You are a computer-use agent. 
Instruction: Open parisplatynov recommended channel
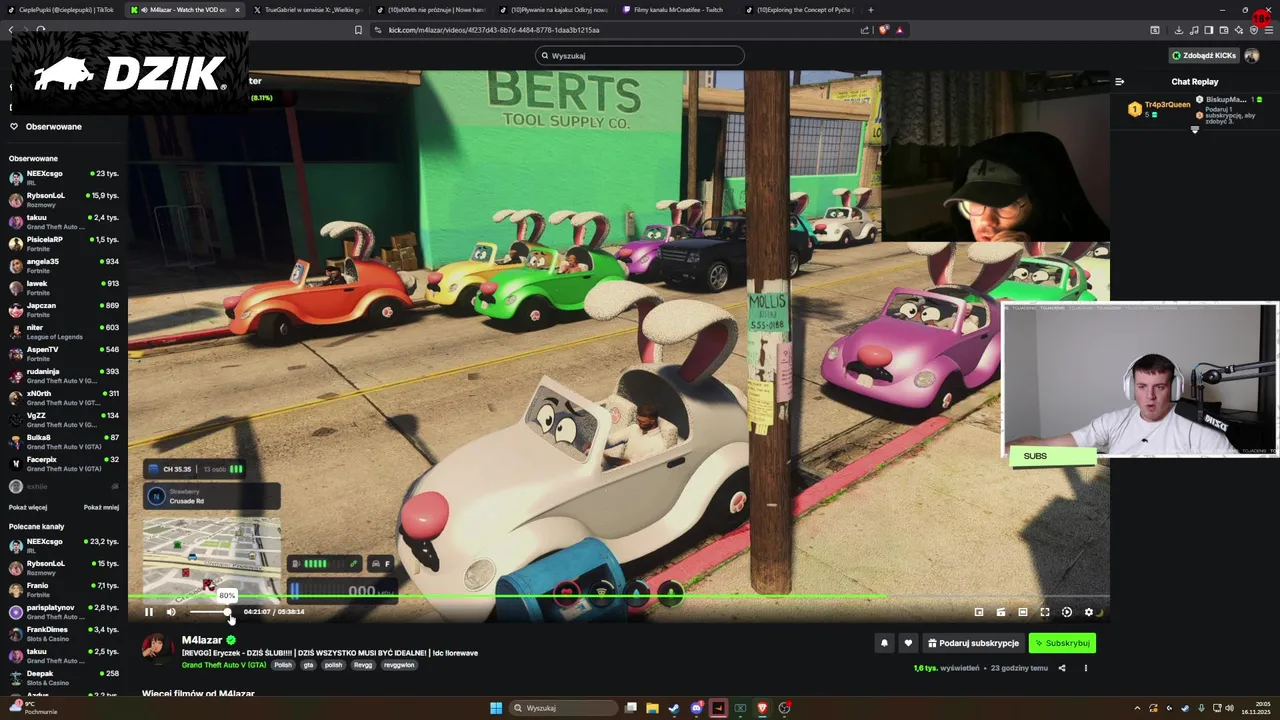click(x=64, y=612)
